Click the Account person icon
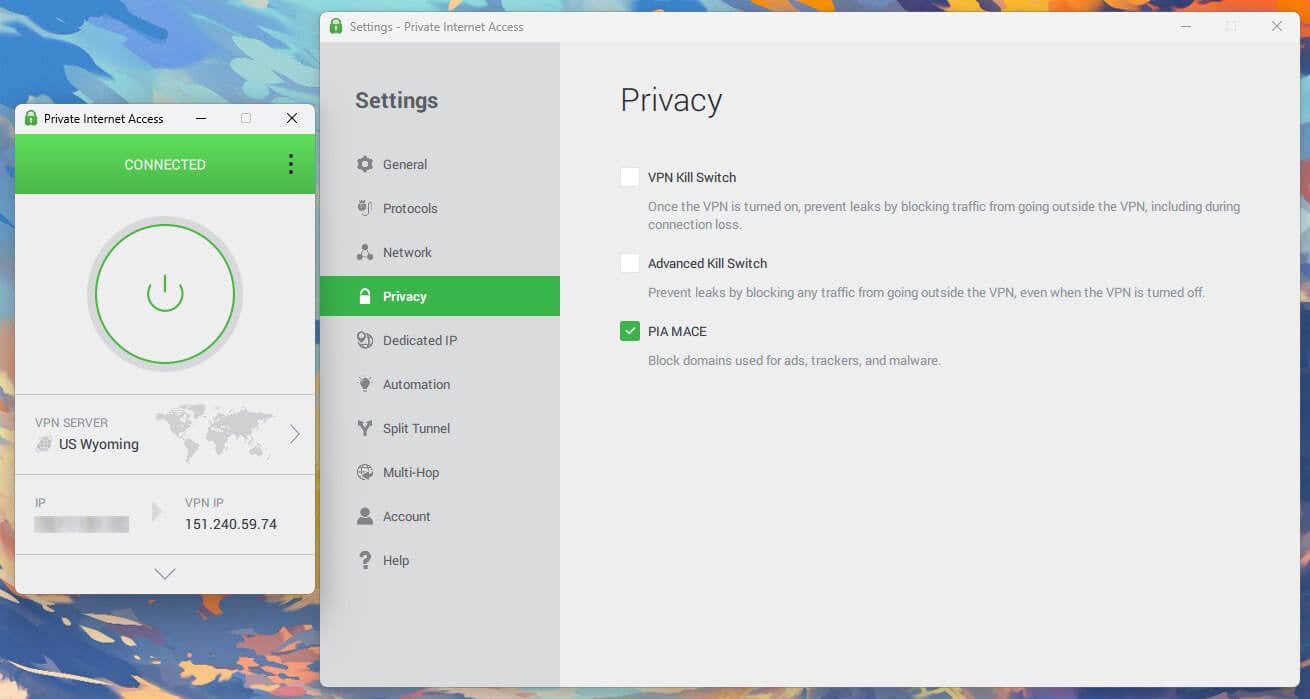The image size is (1310, 699). (365, 516)
